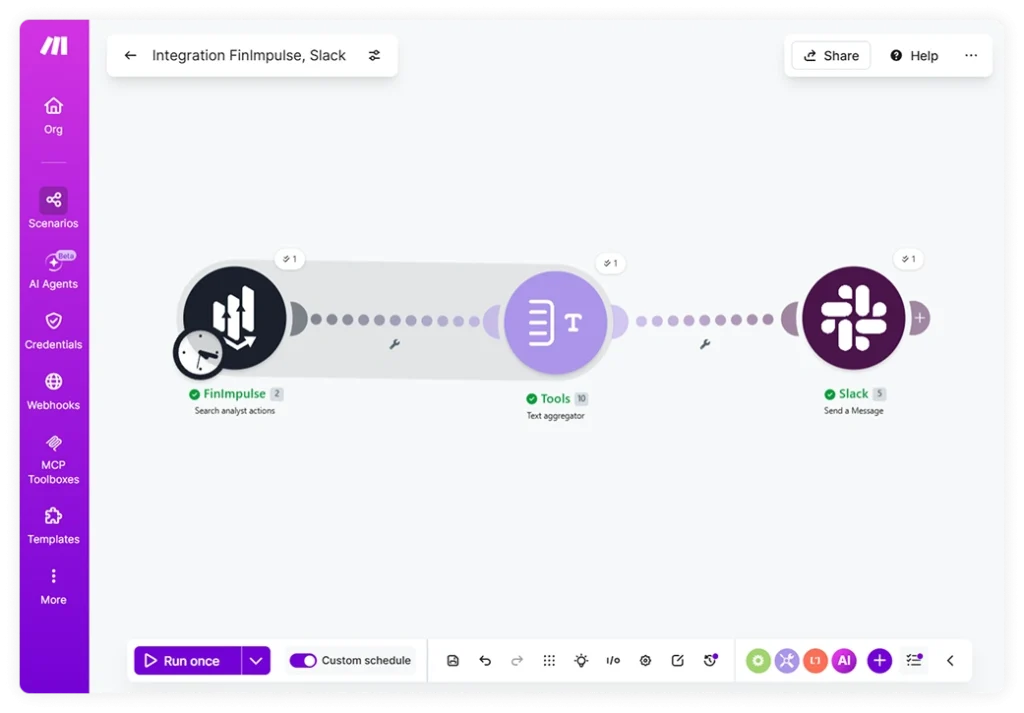Undo the last change
Image resolution: width=1024 pixels, height=713 pixels.
pos(485,661)
